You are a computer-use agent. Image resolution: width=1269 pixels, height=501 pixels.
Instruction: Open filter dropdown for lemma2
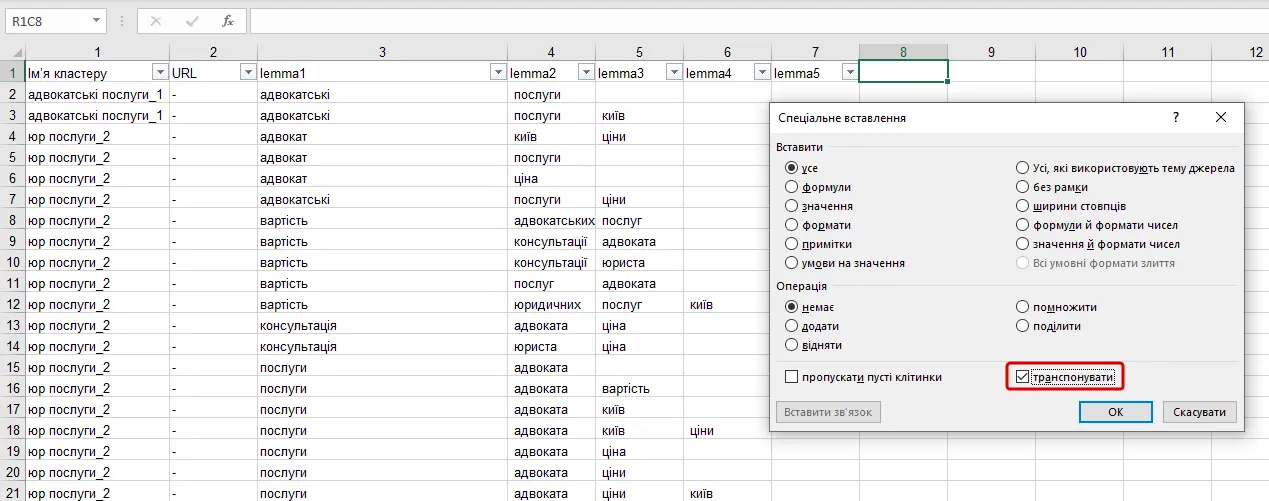coord(586,72)
